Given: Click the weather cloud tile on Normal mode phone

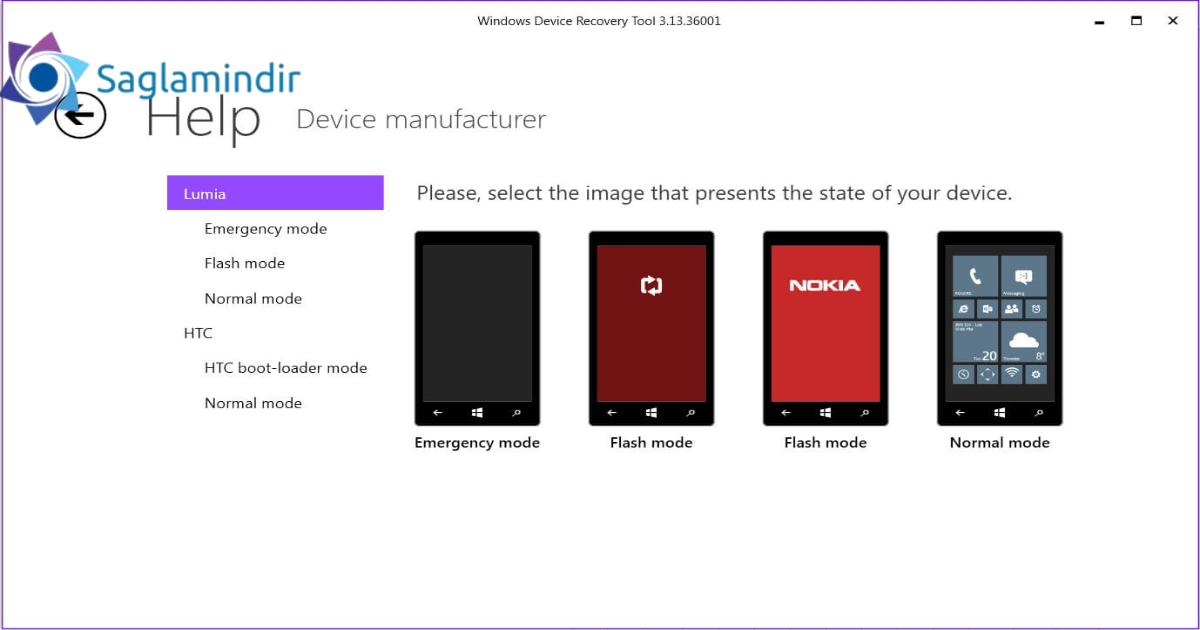Looking at the screenshot, I should point(1024,341).
